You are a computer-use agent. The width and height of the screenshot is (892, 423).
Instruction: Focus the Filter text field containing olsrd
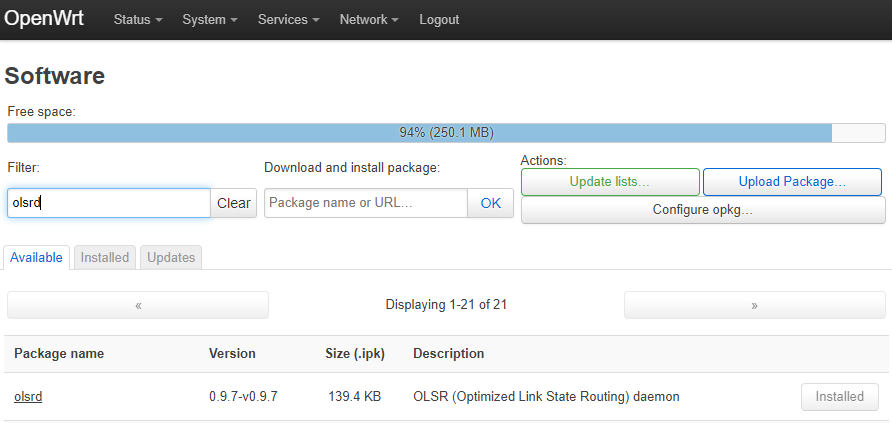[108, 203]
